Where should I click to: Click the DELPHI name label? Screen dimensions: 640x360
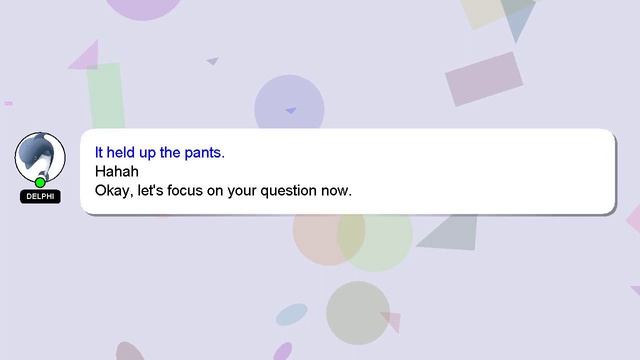pos(40,196)
